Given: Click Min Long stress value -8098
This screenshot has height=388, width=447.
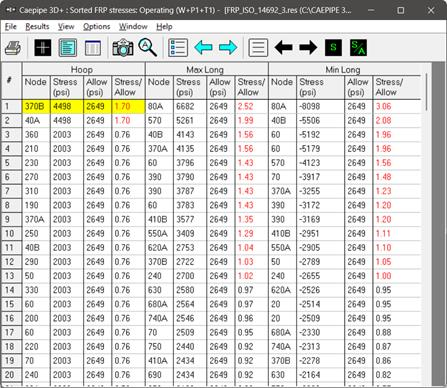Looking at the screenshot, I should tap(320, 107).
